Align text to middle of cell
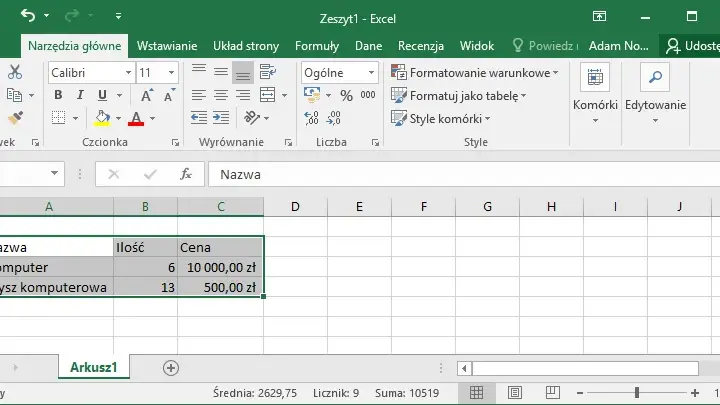Image resolution: width=720 pixels, height=405 pixels. click(x=221, y=71)
